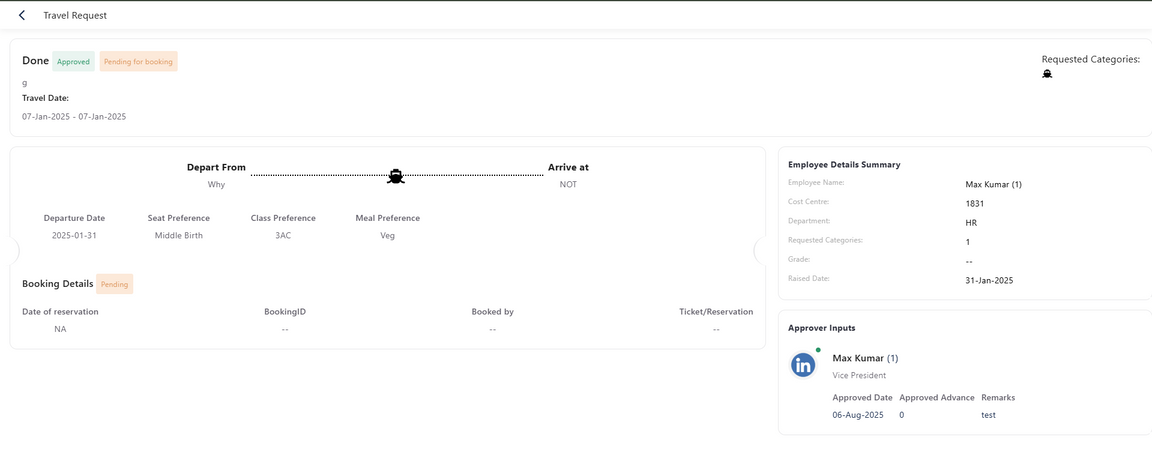Click the travel date range 07-Jan-2025
The height and width of the screenshot is (476, 1152).
[74, 117]
